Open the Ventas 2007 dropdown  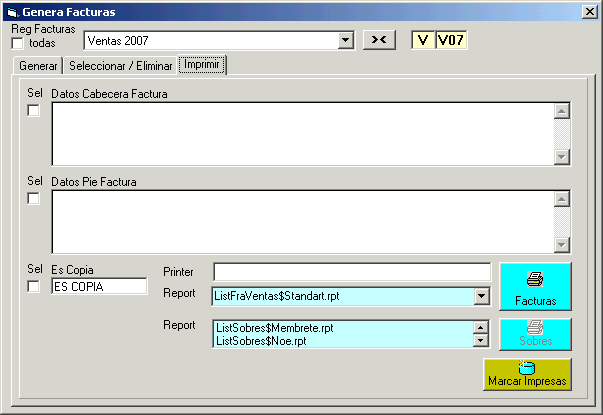[x=346, y=41]
